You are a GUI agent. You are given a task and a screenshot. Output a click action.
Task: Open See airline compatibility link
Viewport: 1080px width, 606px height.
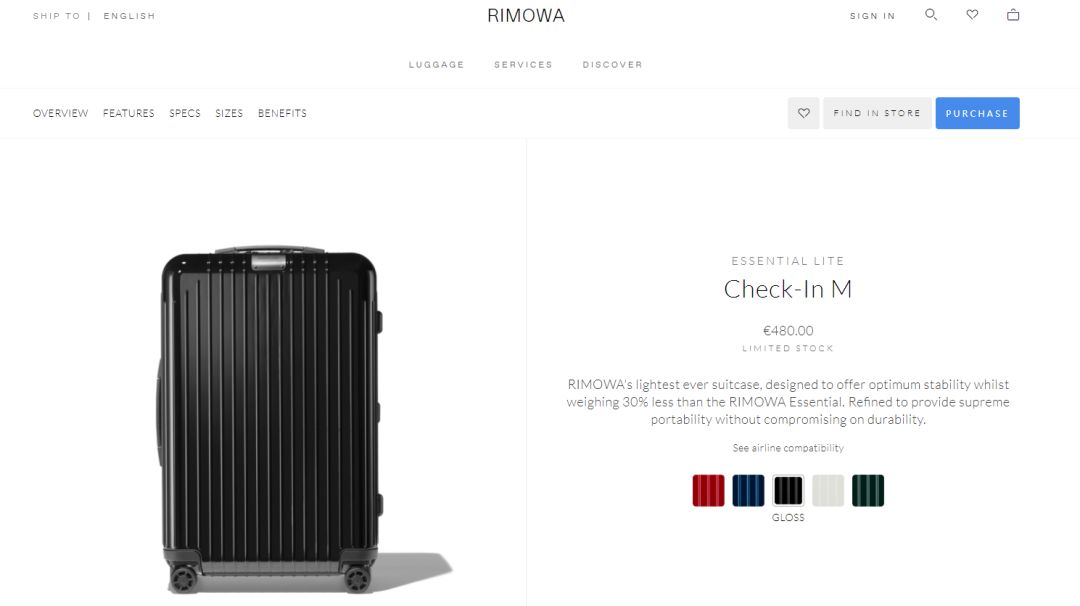pos(788,448)
